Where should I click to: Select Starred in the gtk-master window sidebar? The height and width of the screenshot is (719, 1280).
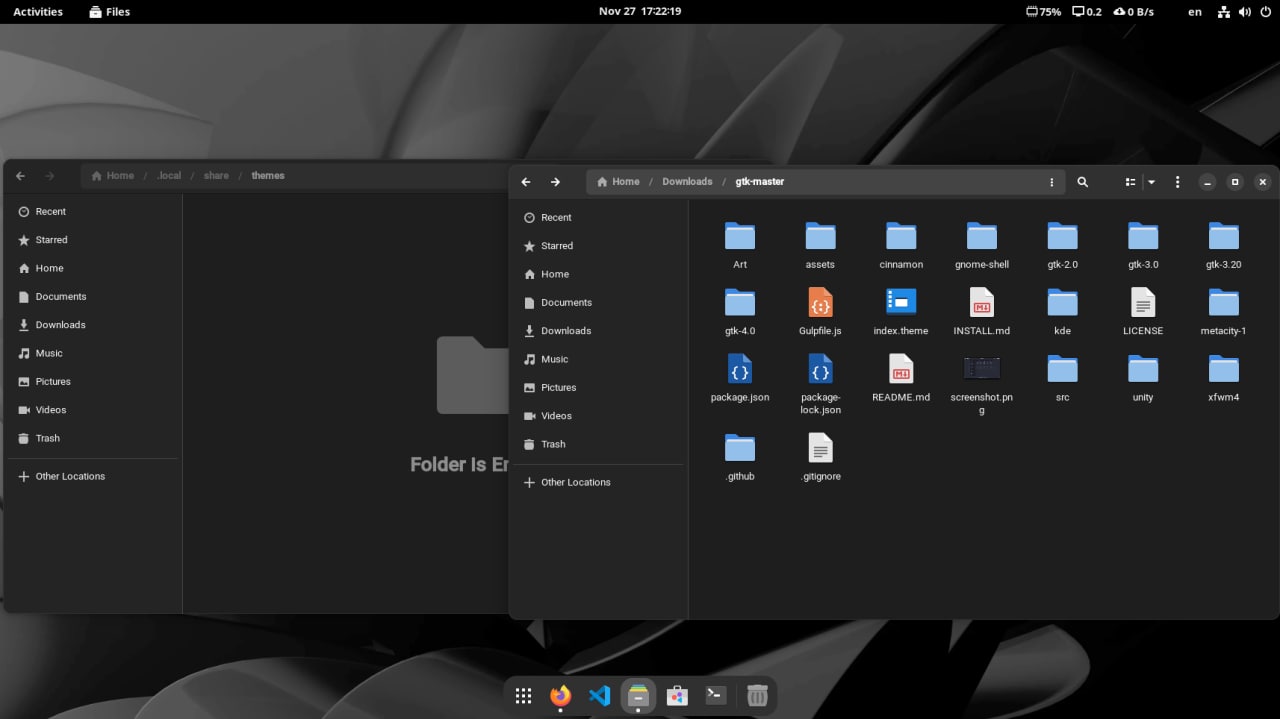pos(556,246)
